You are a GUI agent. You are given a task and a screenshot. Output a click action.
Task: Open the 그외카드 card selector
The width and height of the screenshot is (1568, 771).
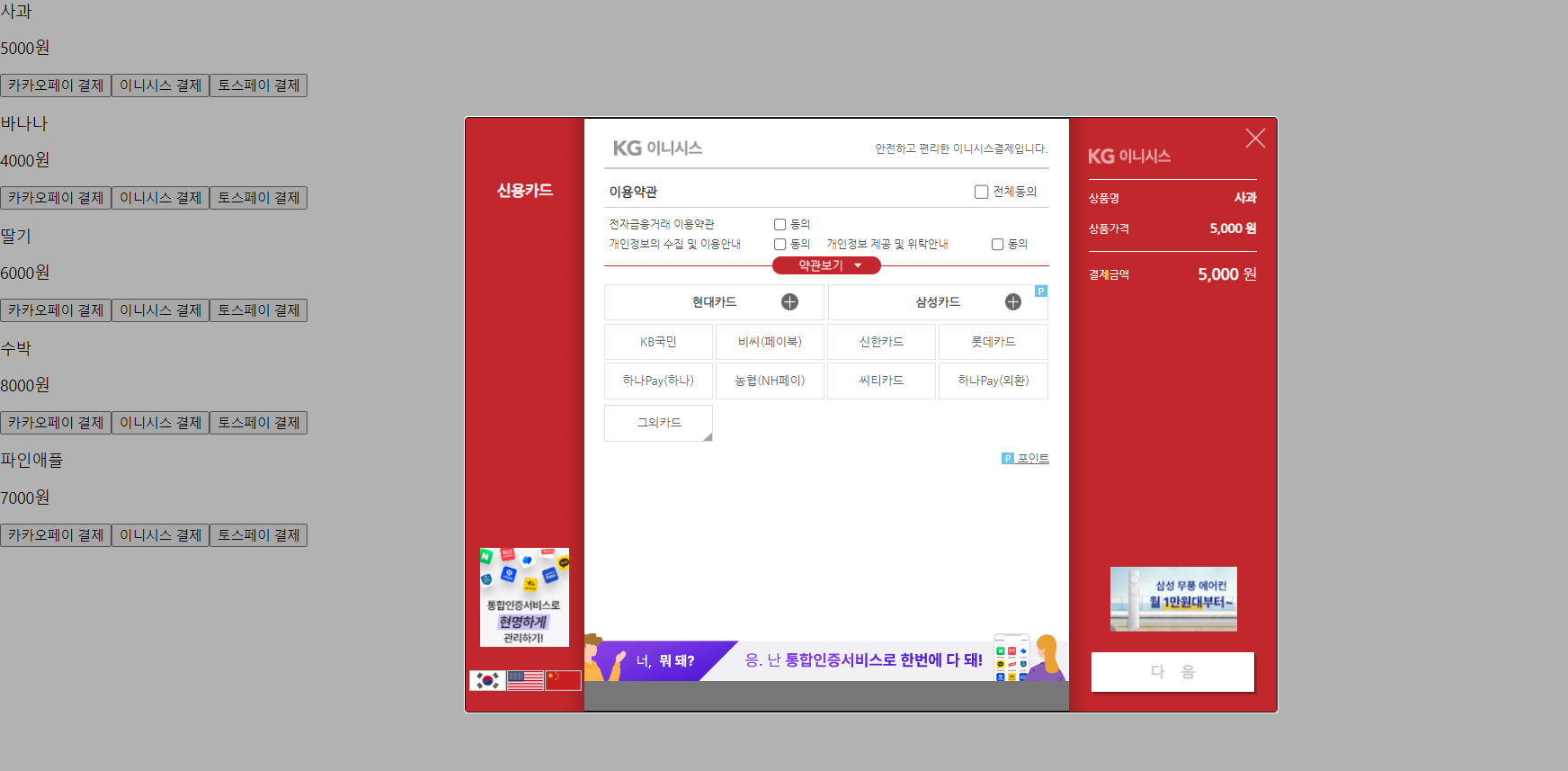coord(658,423)
